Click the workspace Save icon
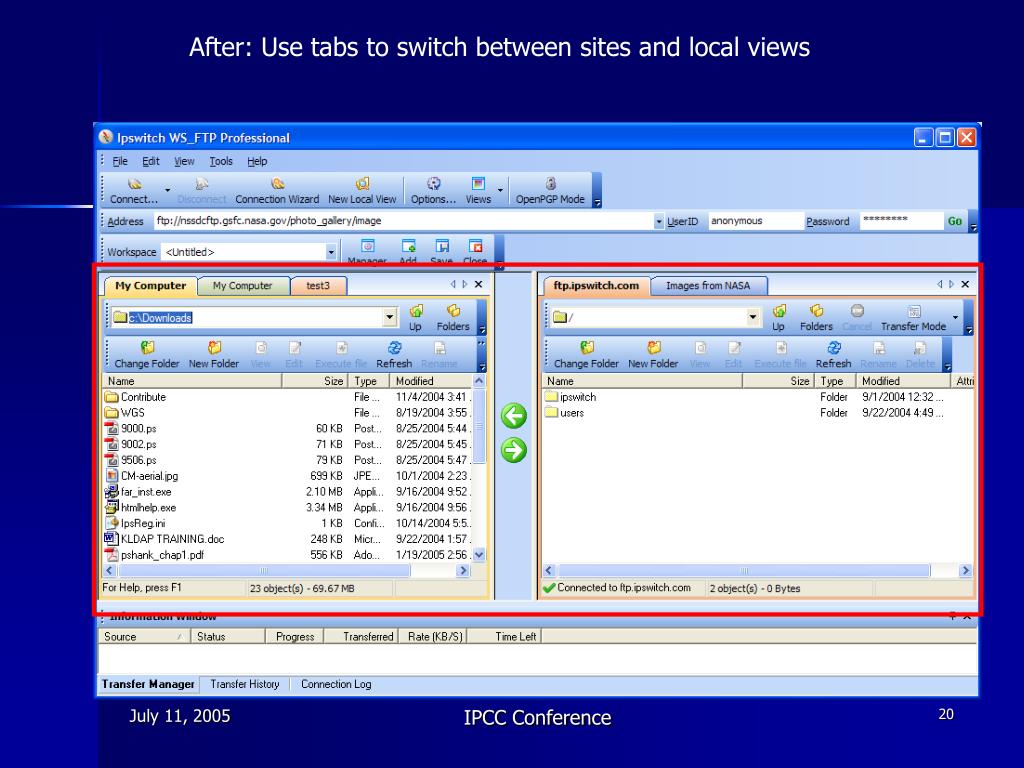Viewport: 1024px width, 768px height. tap(441, 251)
